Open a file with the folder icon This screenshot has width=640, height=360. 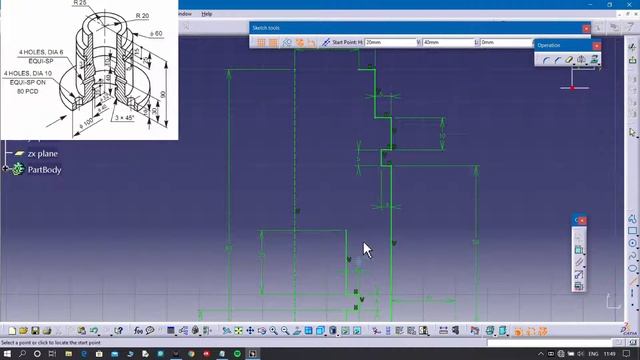[23, 331]
